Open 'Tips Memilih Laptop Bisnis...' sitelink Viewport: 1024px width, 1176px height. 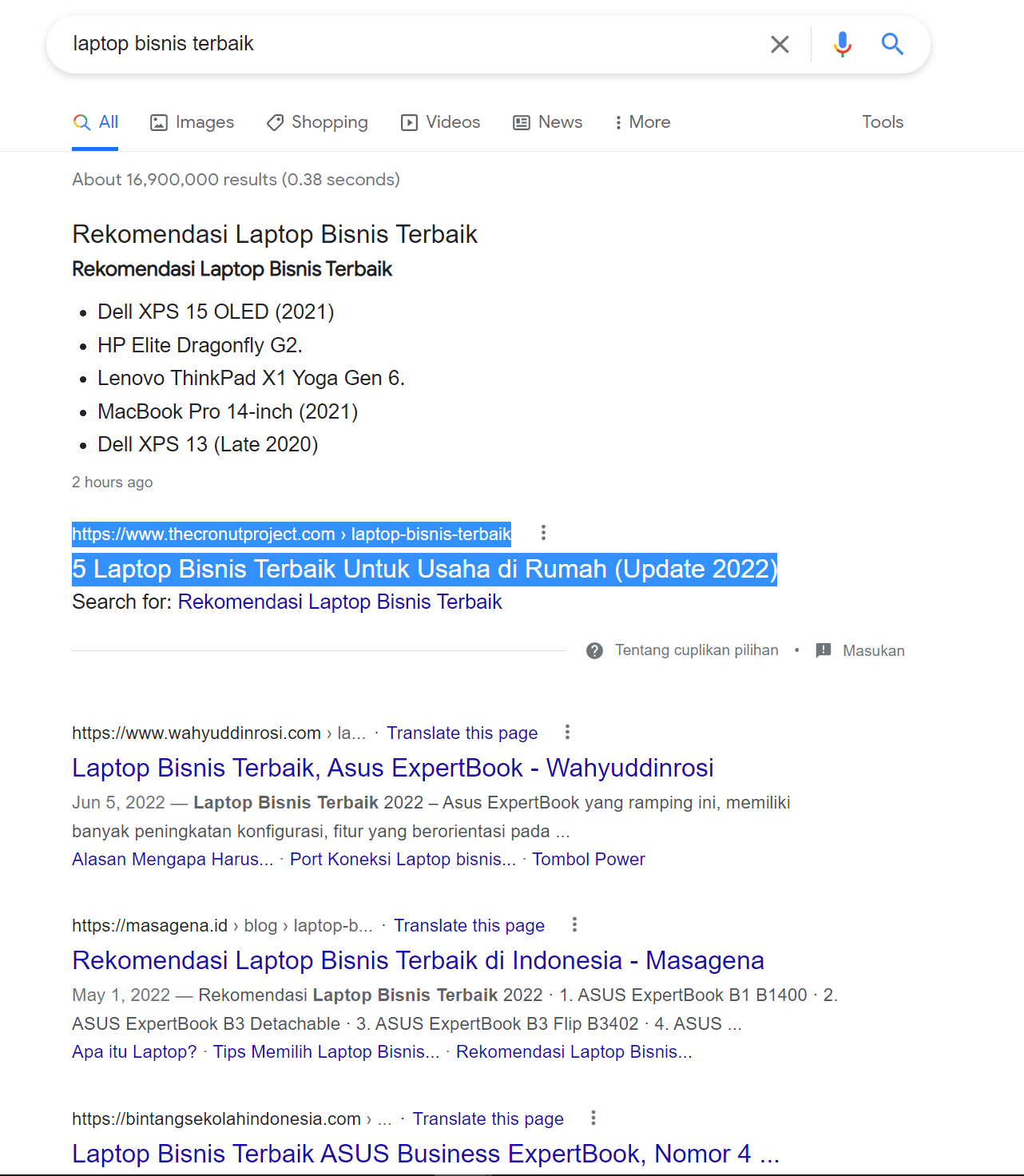(326, 1051)
